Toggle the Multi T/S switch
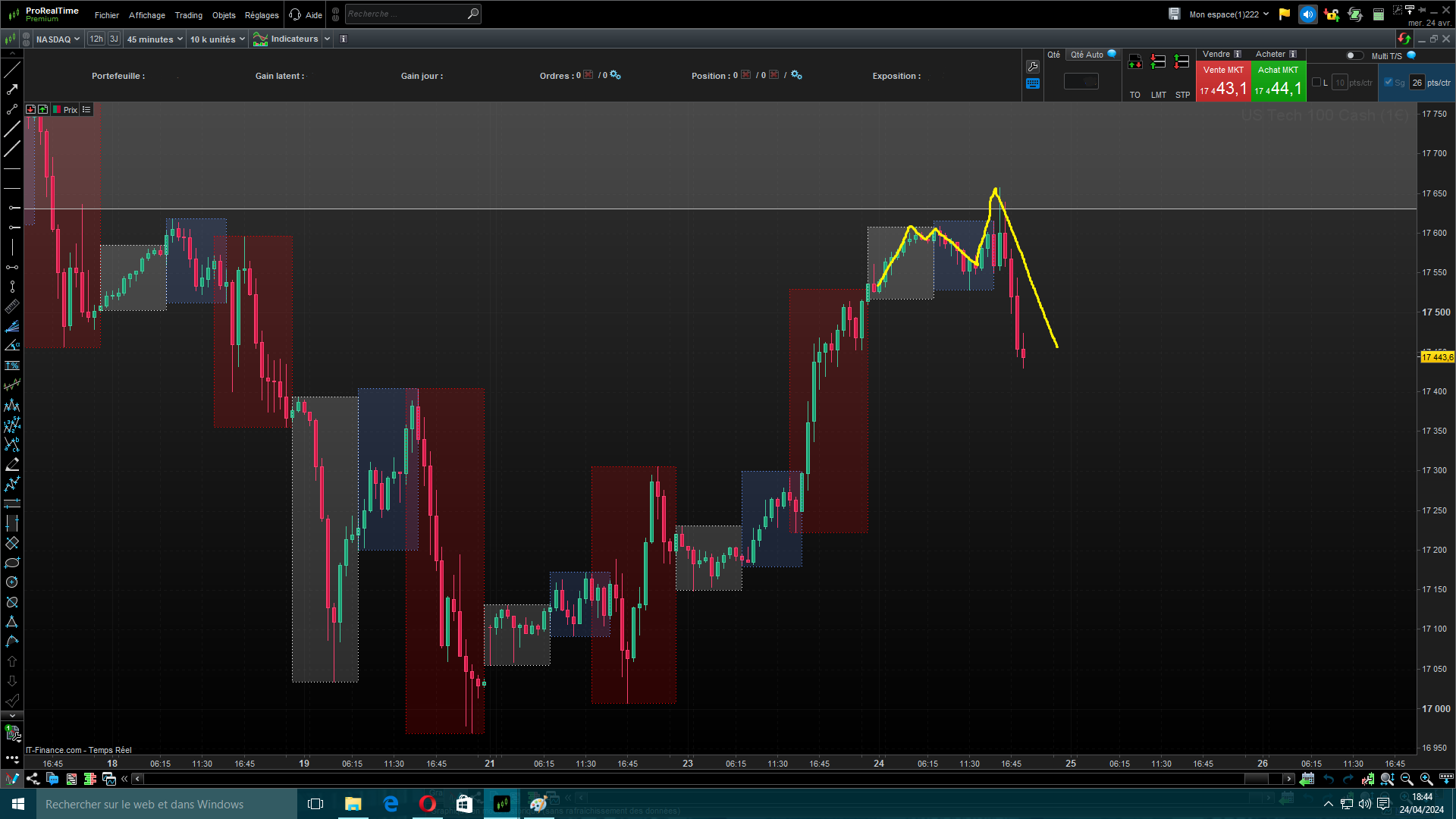1456x819 pixels. [x=1354, y=55]
